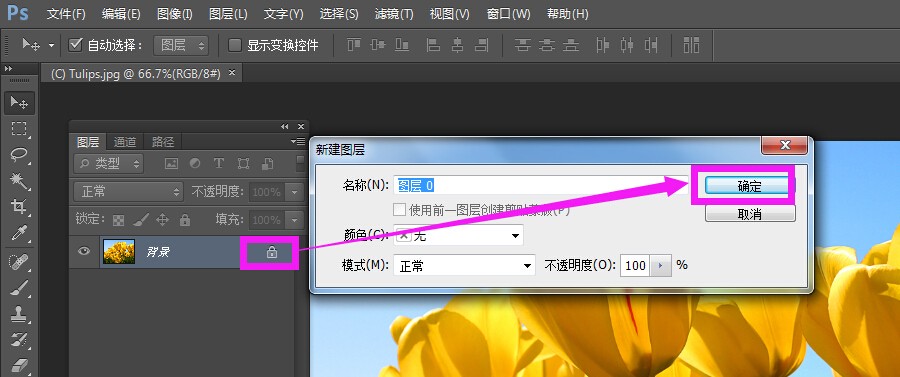This screenshot has width=900, height=377.
Task: Open the 滤镜(T) menu
Action: click(x=394, y=14)
